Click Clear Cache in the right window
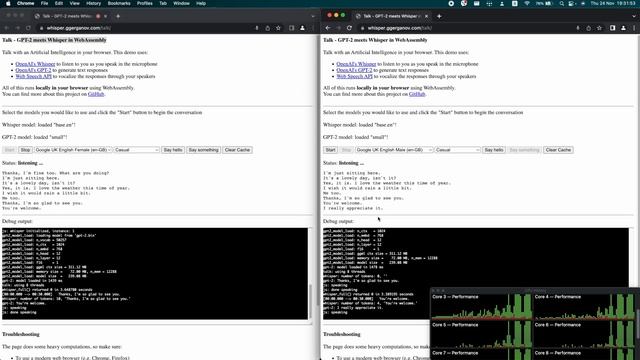The height and width of the screenshot is (360, 640). pyautogui.click(x=558, y=150)
